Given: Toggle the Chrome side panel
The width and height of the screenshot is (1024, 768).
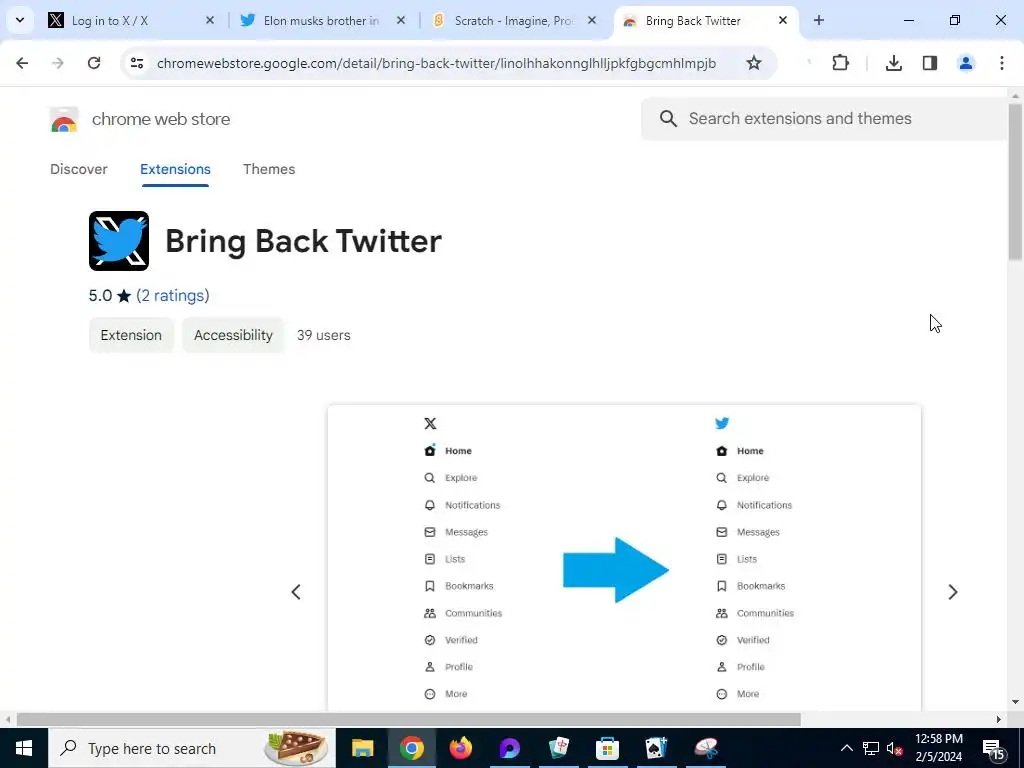Looking at the screenshot, I should pos(930,63).
